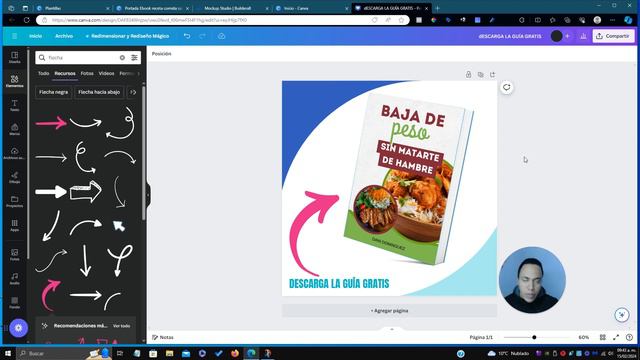
Task: Show more suggestion chips with the arrow
Action: click(133, 92)
